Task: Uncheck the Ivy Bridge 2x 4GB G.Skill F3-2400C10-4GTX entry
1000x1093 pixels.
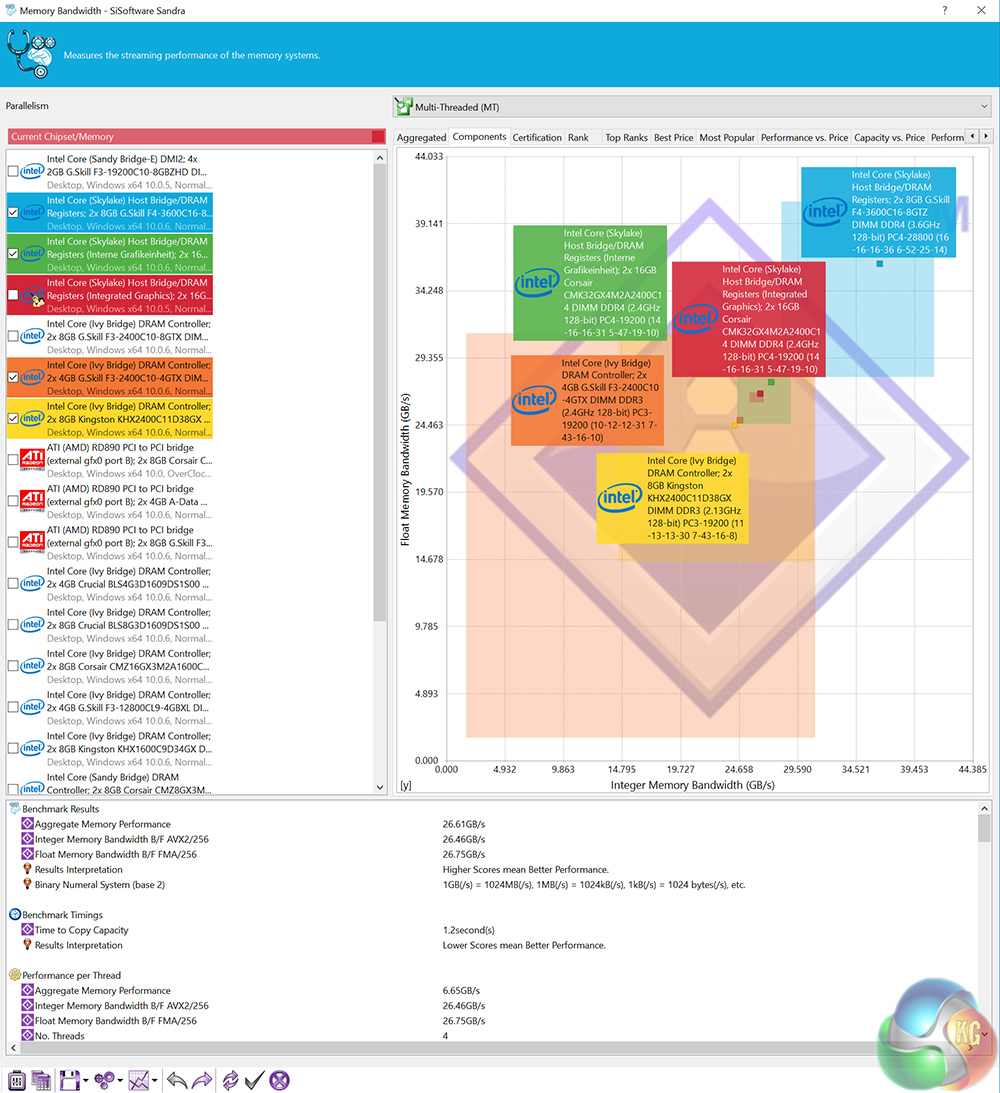Action: [x=13, y=377]
